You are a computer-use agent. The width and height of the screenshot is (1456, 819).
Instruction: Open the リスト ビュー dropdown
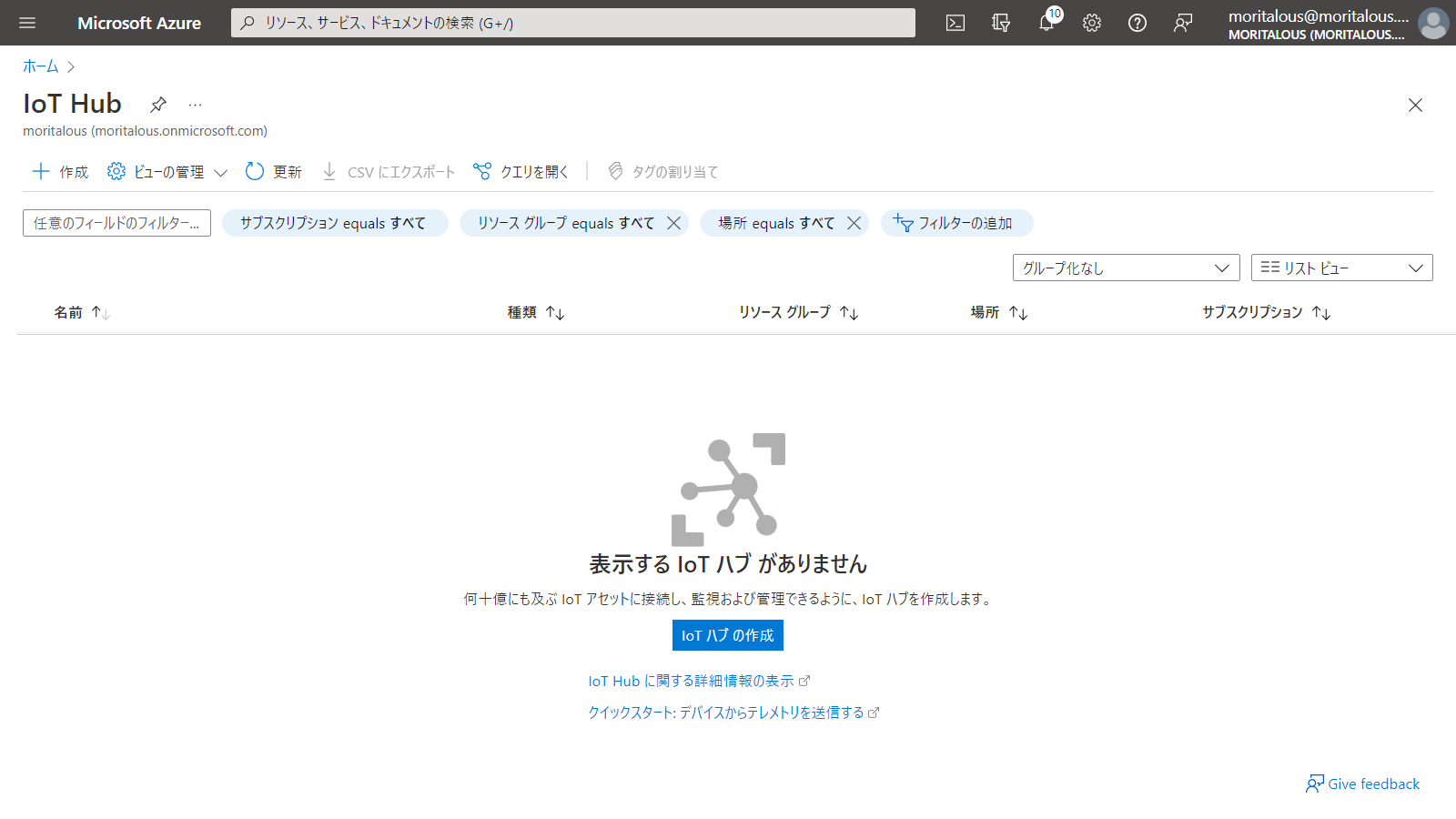1341,268
